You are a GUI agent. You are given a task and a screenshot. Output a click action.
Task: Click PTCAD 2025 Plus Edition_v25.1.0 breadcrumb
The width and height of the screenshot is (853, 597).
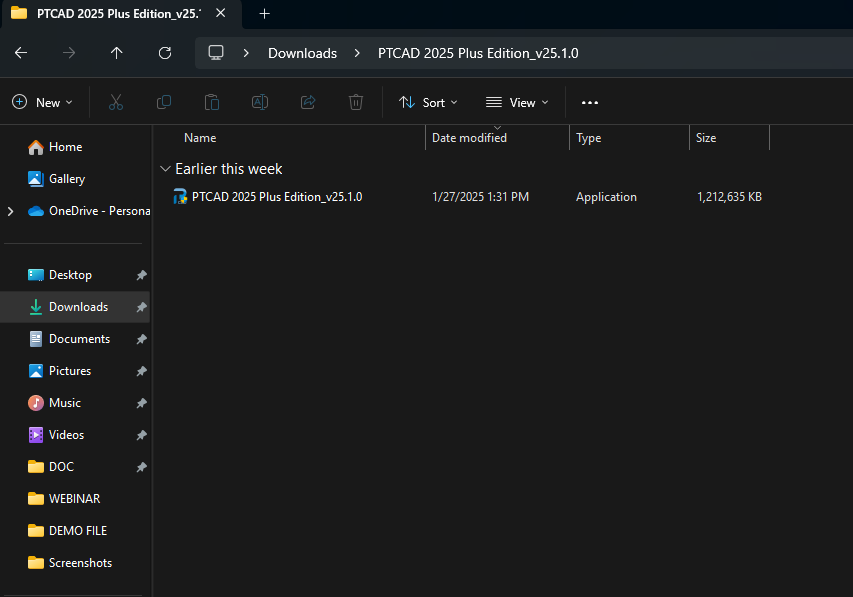[x=478, y=53]
